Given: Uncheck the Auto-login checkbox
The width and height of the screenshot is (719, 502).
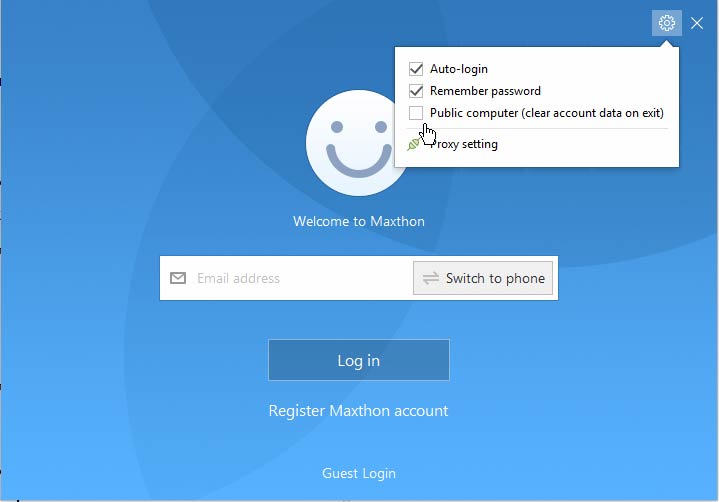Looking at the screenshot, I should click(x=416, y=69).
